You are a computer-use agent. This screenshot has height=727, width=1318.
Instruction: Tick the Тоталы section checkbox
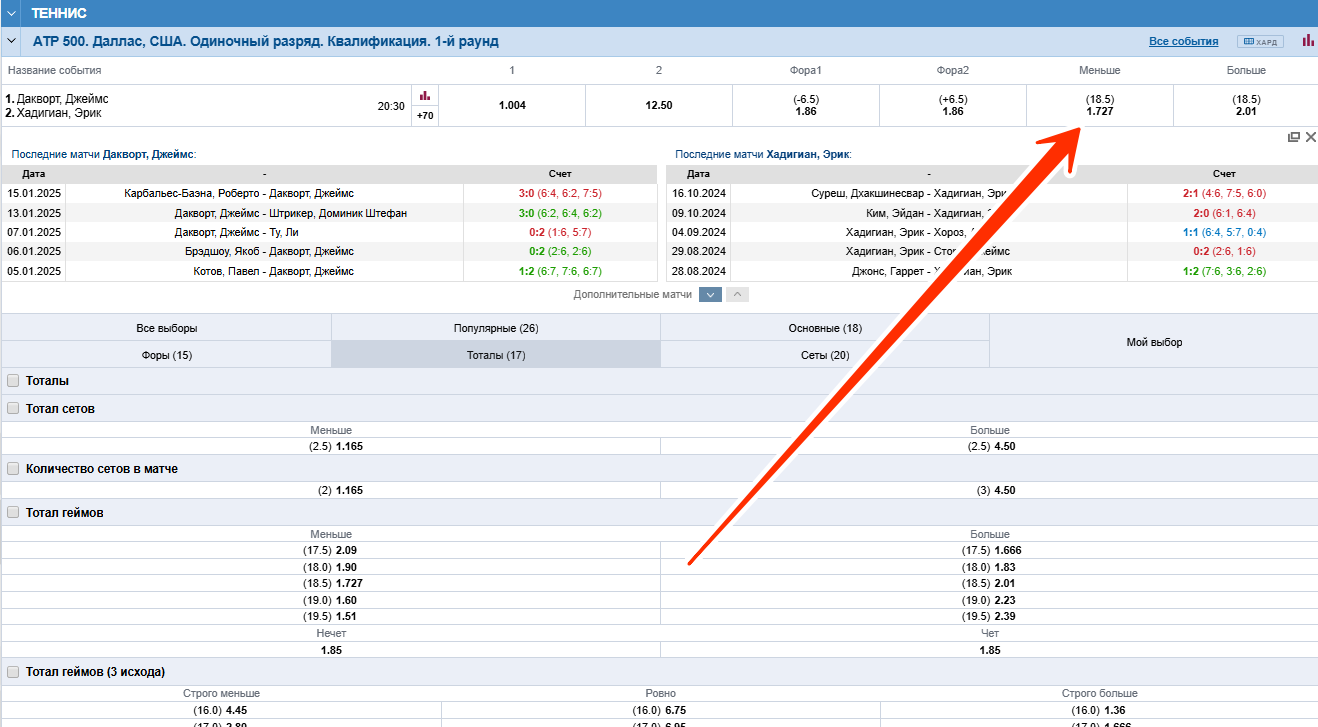tap(13, 381)
